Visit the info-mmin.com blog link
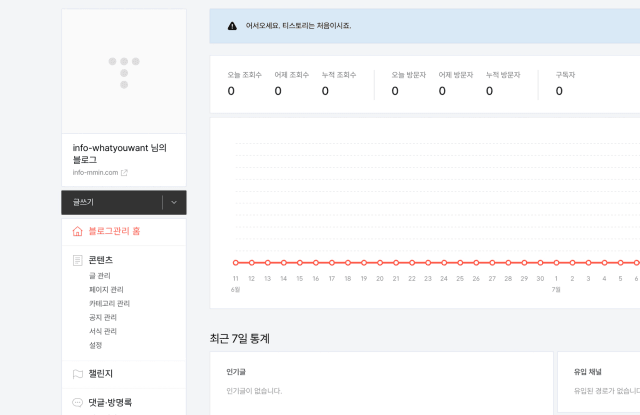 [x=96, y=173]
